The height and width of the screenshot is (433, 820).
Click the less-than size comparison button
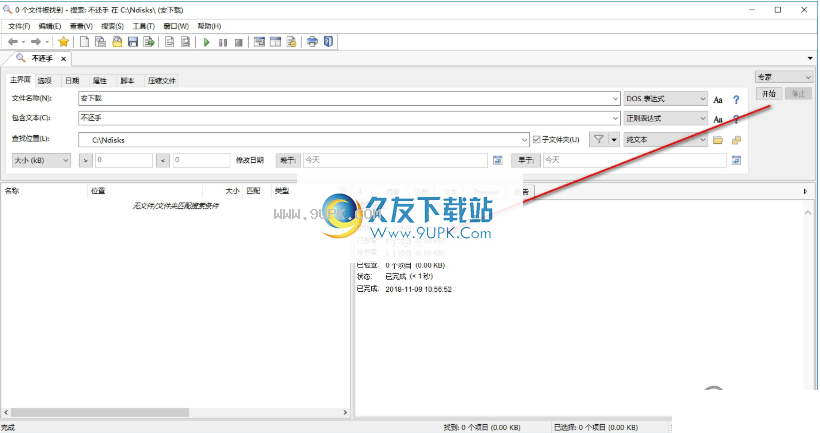tap(163, 160)
